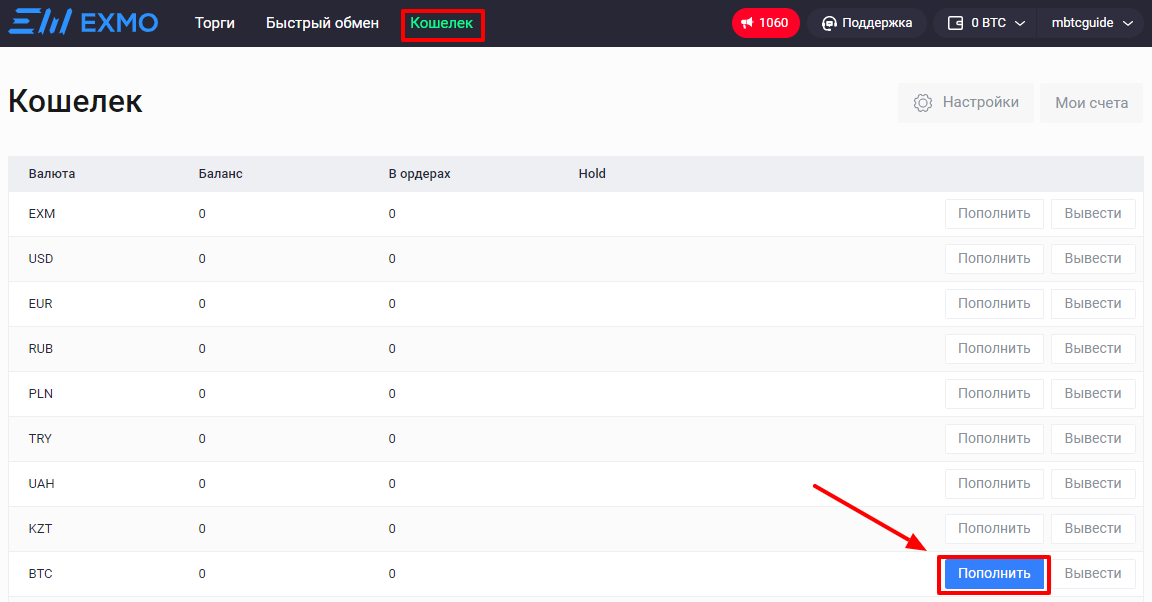
Task: Withdraw EUR via Вывести button
Action: click(1093, 304)
